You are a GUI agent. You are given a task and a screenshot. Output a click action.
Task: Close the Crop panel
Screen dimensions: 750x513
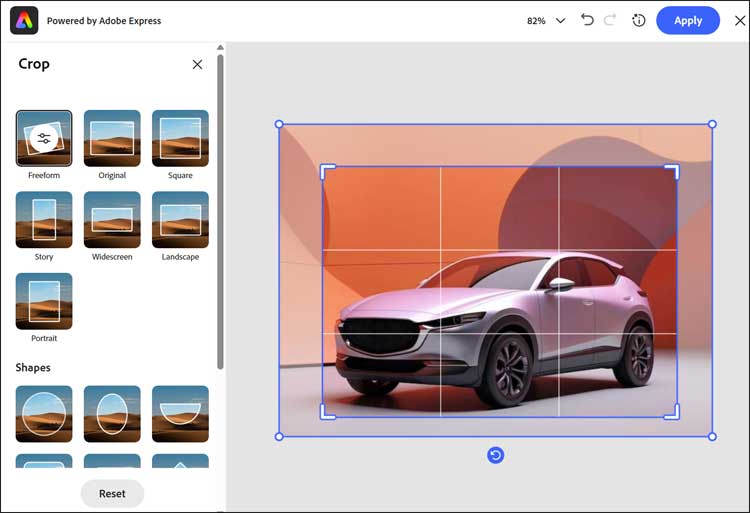click(197, 65)
